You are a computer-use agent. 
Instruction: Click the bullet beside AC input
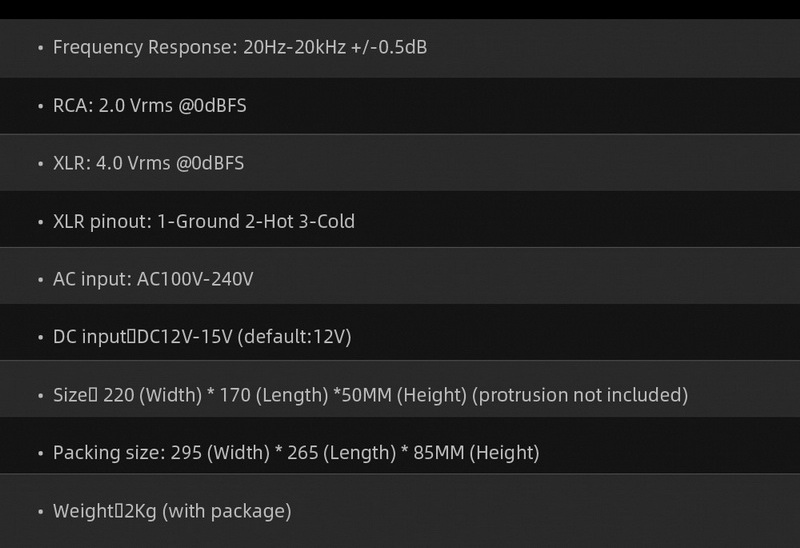click(x=40, y=280)
